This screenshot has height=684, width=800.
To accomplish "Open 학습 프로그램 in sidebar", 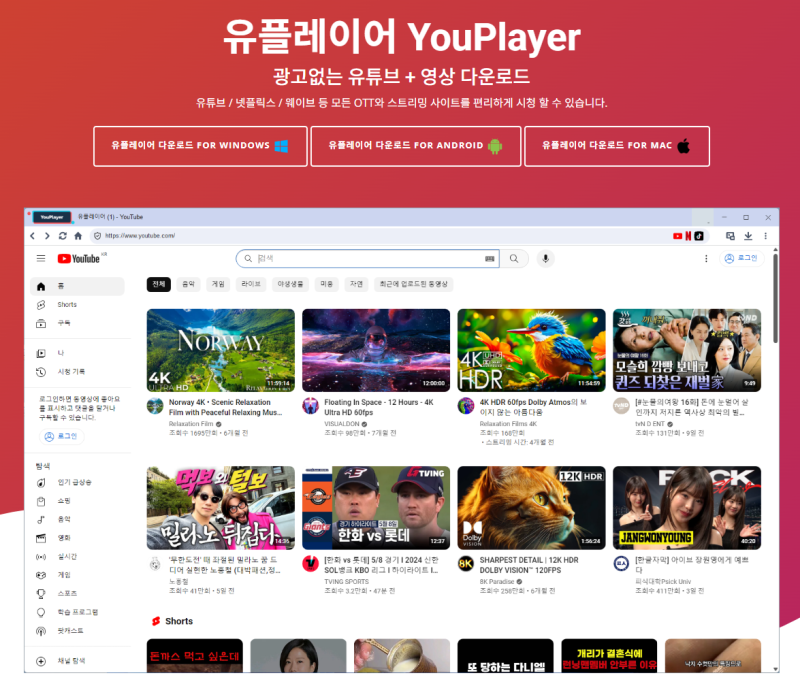I will point(78,612).
